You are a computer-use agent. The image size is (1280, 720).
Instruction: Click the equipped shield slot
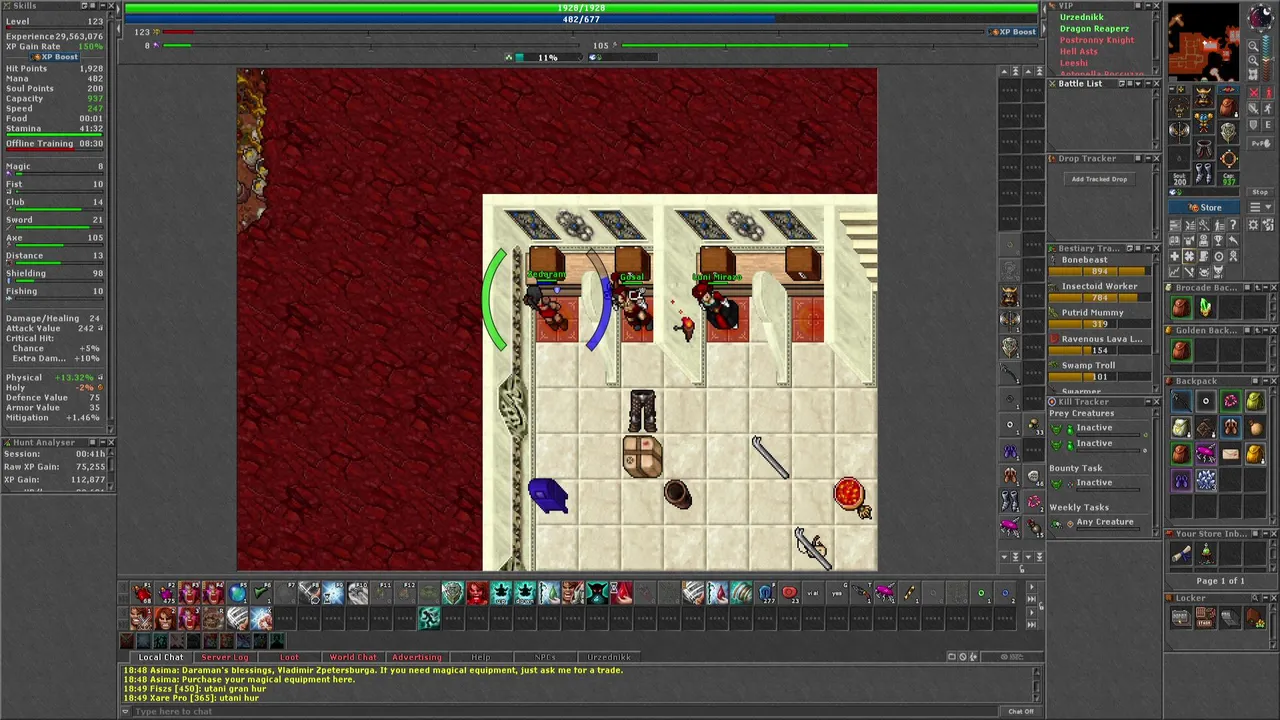(x=1228, y=130)
